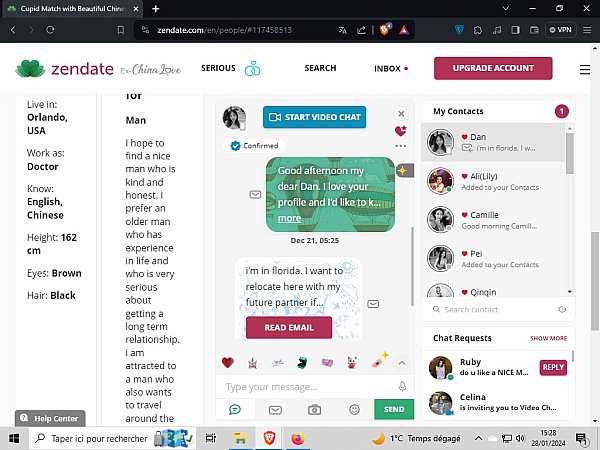Send the purple sofa sticker
This screenshot has width=600, height=450.
327,362
